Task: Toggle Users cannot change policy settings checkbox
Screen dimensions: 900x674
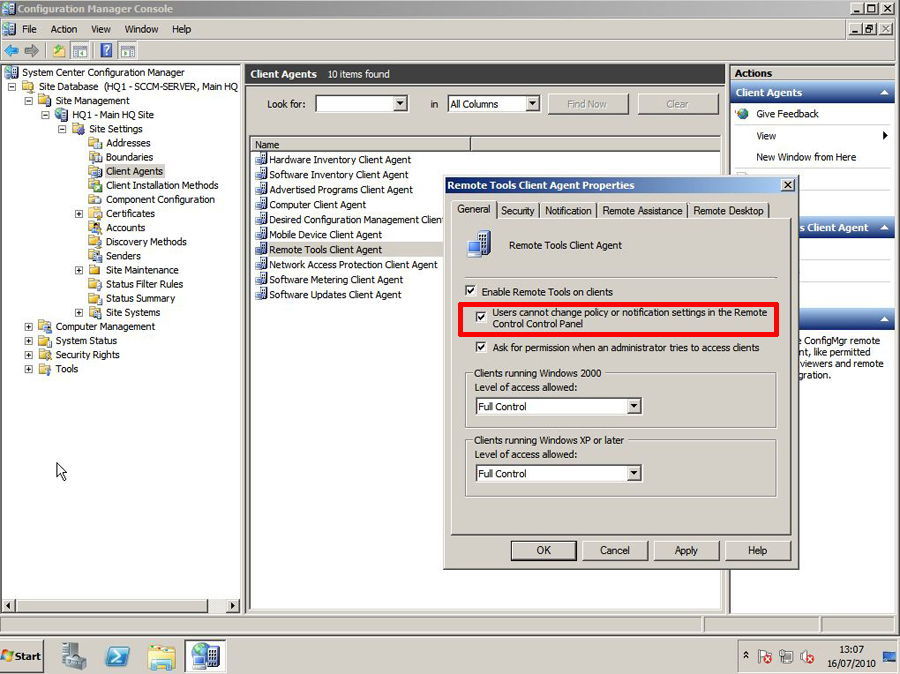Action: pyautogui.click(x=481, y=316)
